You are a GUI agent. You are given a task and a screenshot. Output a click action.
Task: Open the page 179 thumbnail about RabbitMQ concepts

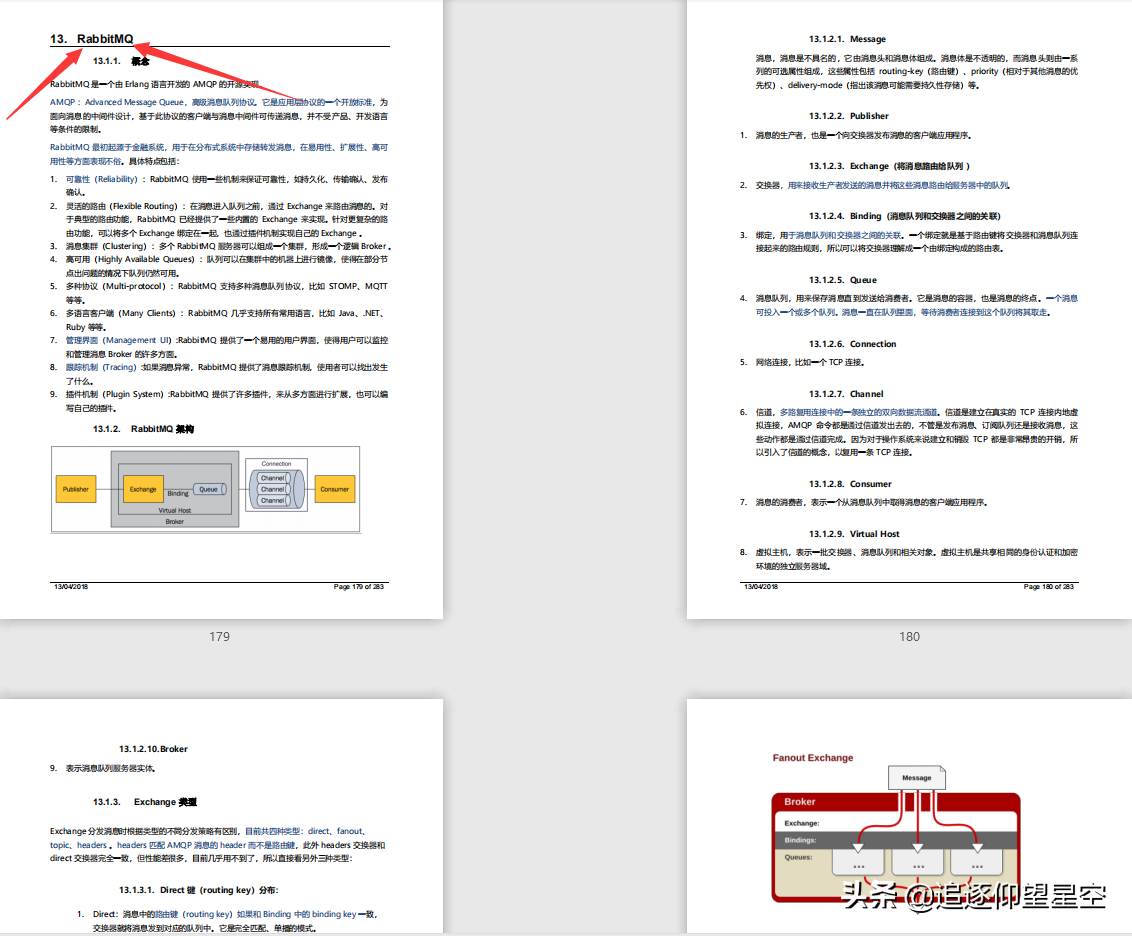(x=221, y=309)
